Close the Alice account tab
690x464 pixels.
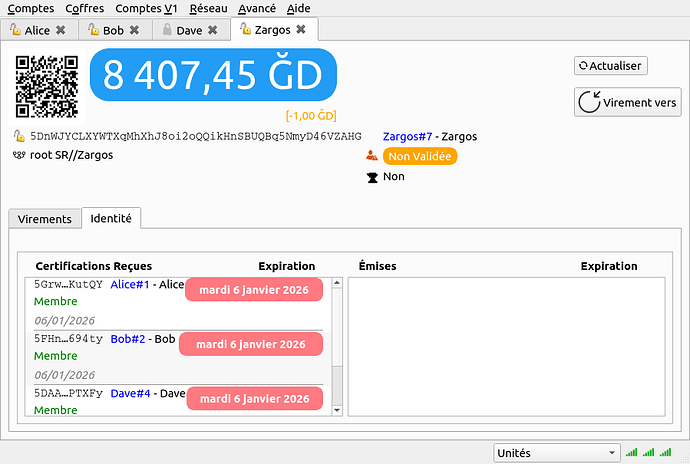click(x=61, y=31)
